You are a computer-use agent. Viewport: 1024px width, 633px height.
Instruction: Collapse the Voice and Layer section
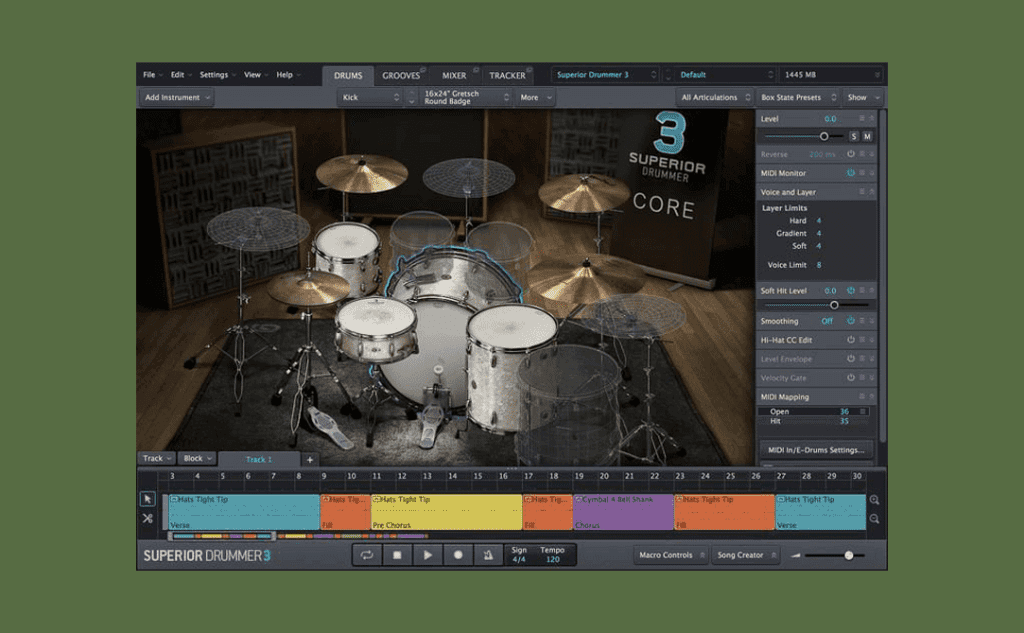pos(871,192)
